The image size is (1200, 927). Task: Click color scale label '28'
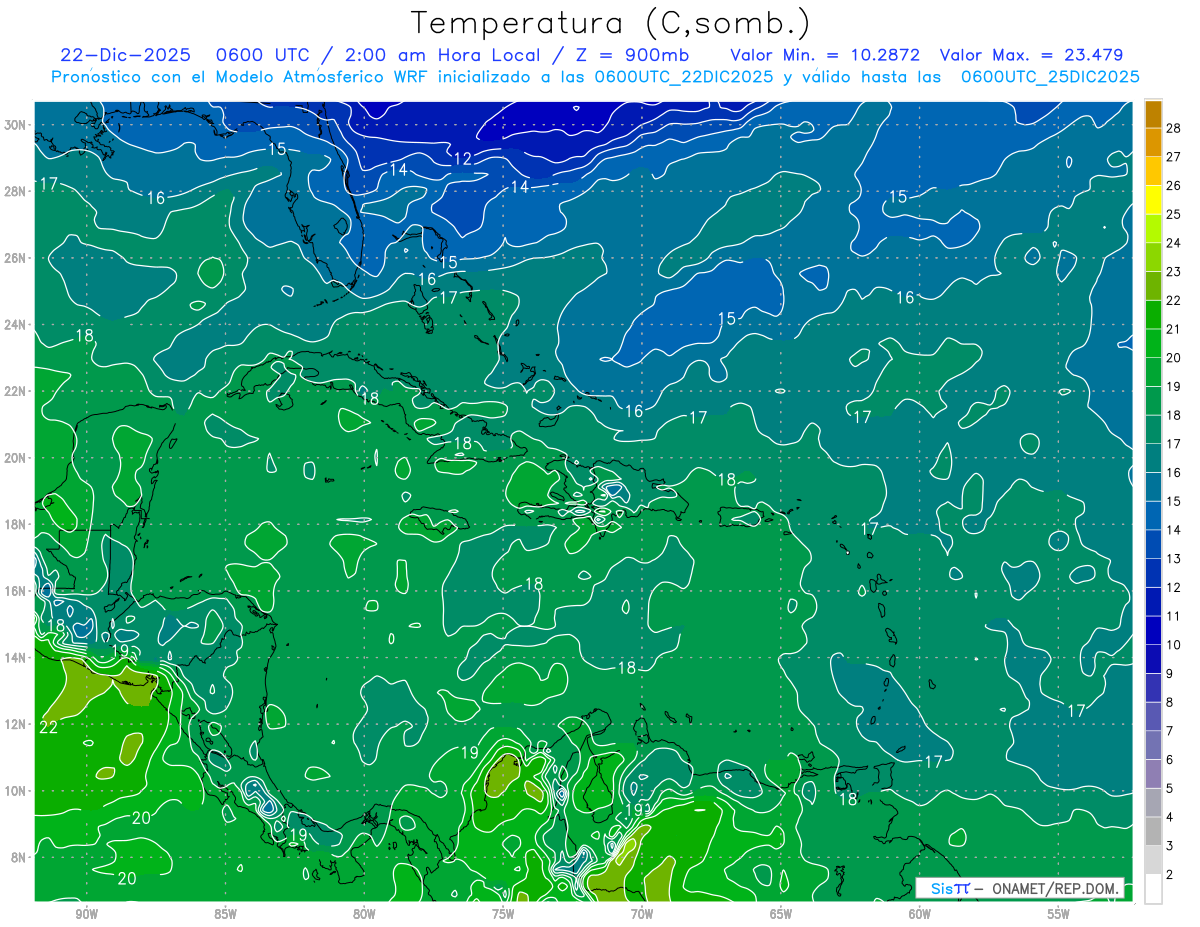[x=1173, y=128]
